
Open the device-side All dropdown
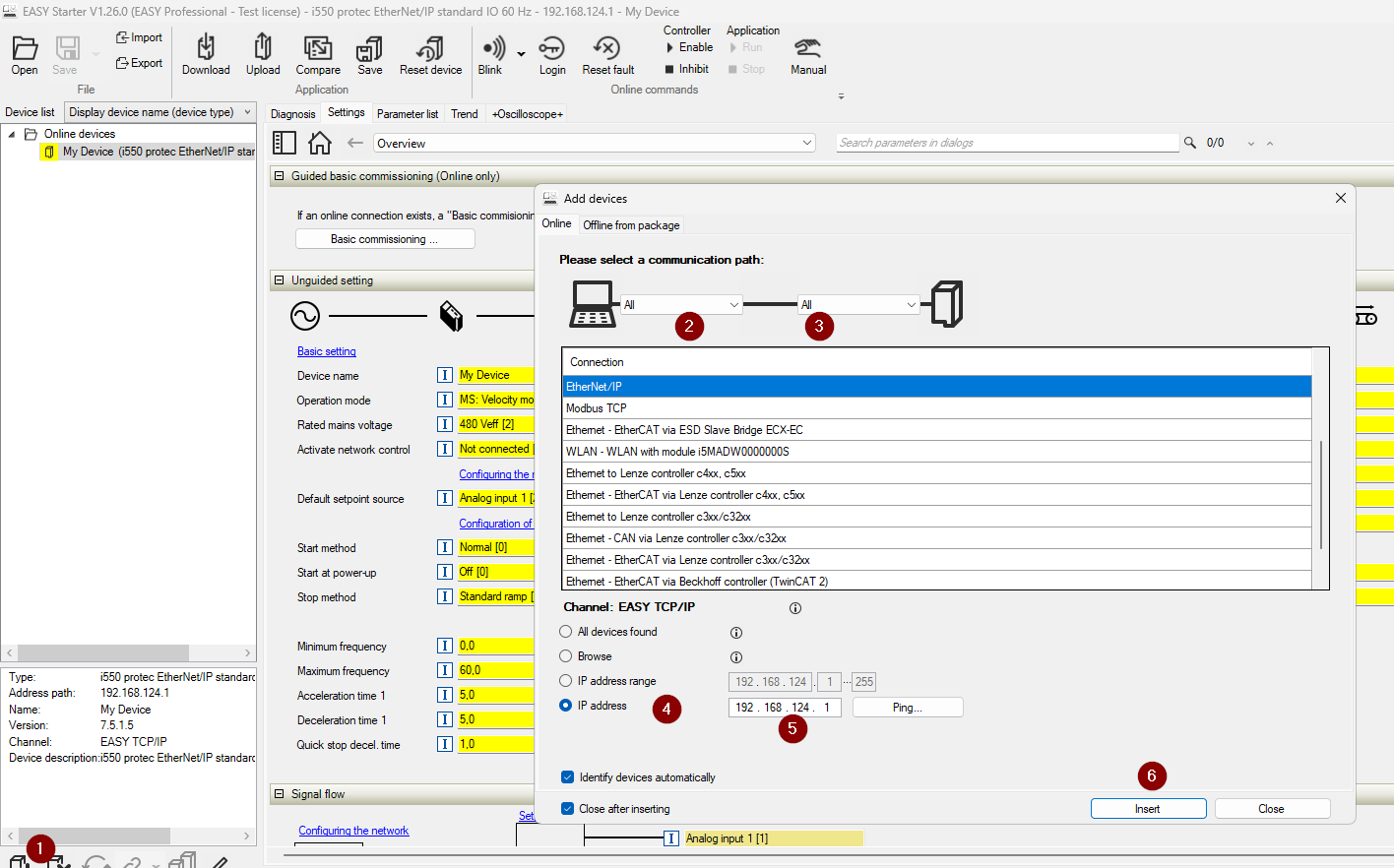(x=858, y=305)
